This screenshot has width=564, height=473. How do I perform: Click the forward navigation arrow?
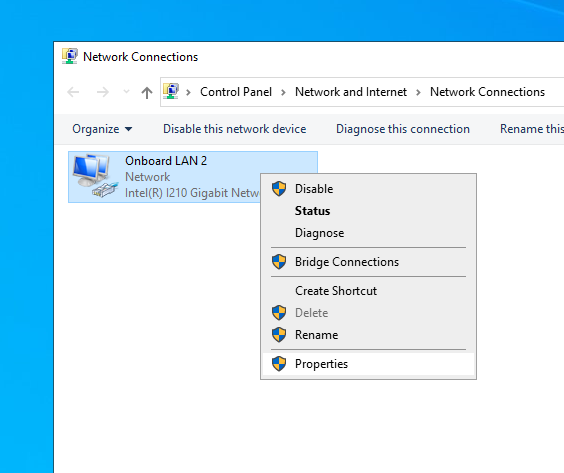coord(103,92)
